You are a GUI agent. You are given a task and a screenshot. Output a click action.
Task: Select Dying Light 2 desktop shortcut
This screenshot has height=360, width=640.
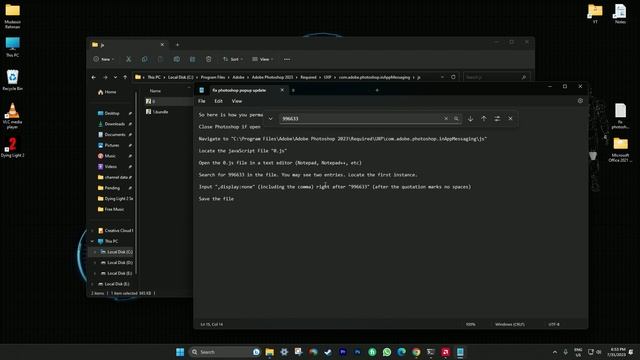tap(12, 148)
